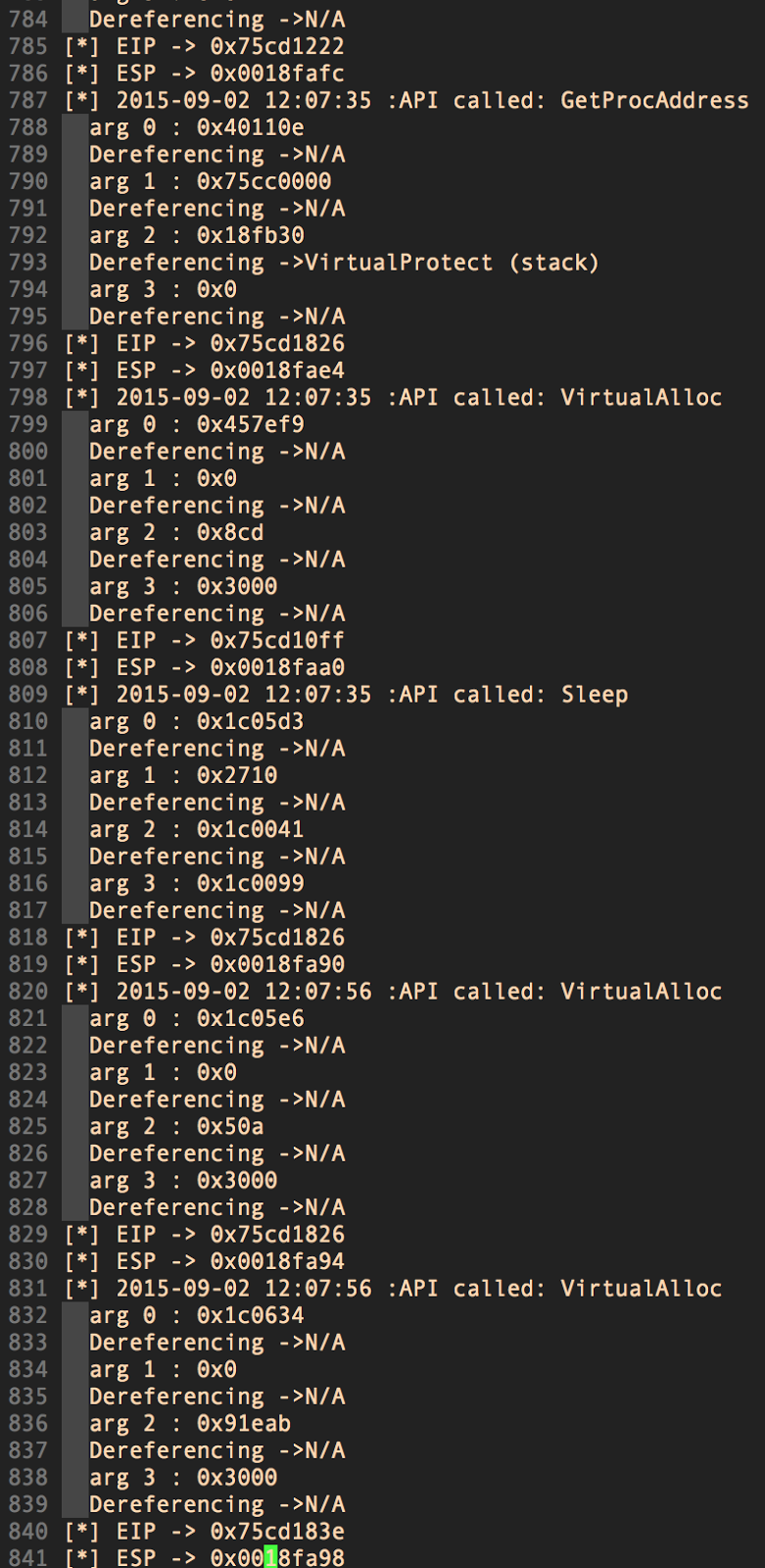The height and width of the screenshot is (1568, 765).
Task: Click the green highlighted cursor on line 841
Action: click(x=271, y=1557)
